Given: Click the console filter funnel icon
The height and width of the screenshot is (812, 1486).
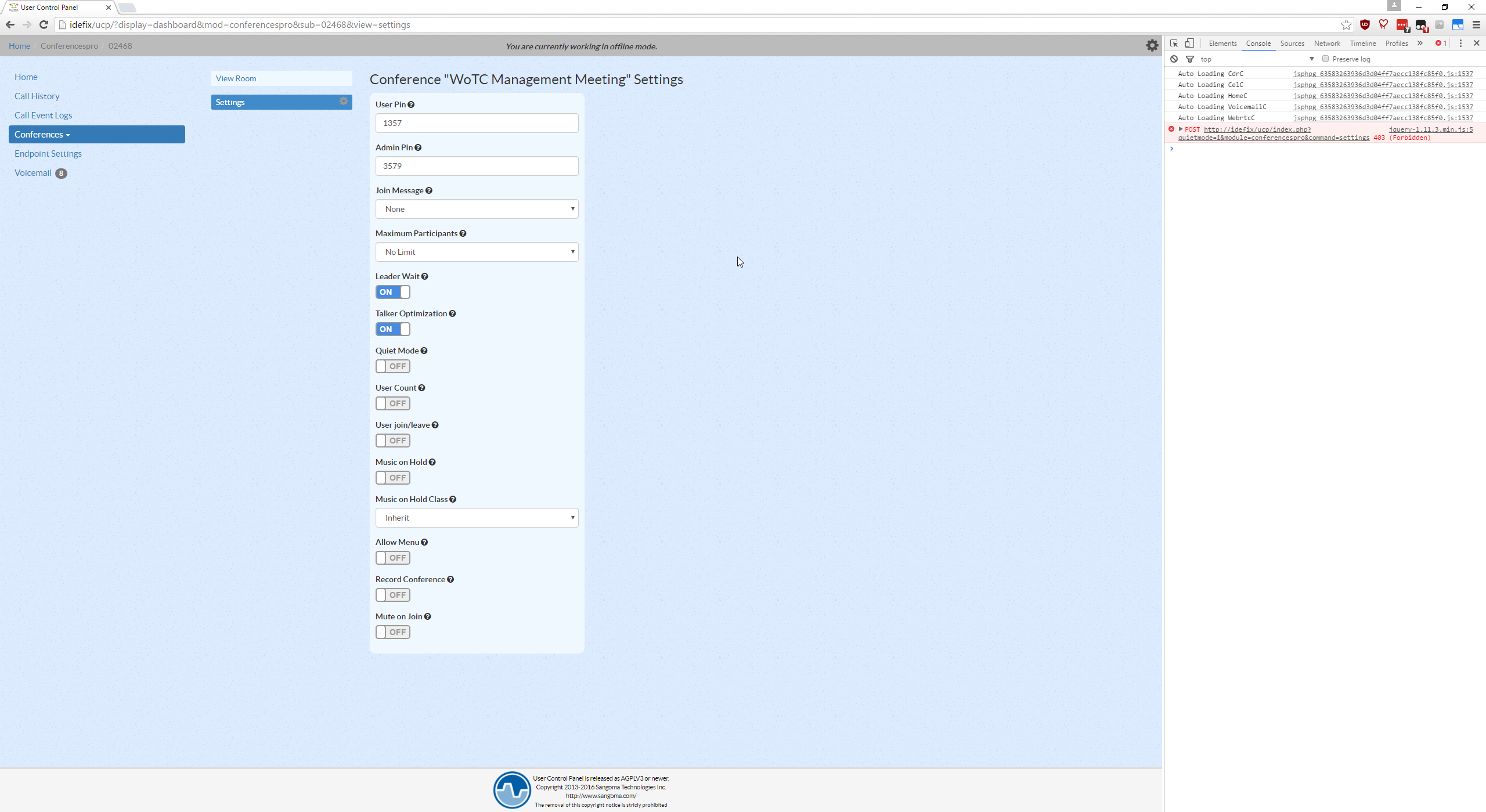Looking at the screenshot, I should pyautogui.click(x=1190, y=59).
